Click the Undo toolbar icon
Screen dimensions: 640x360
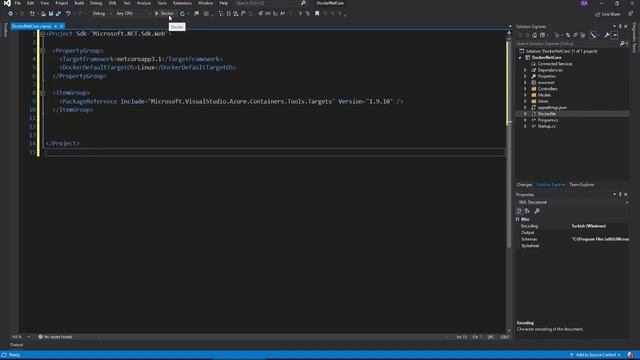click(68, 13)
